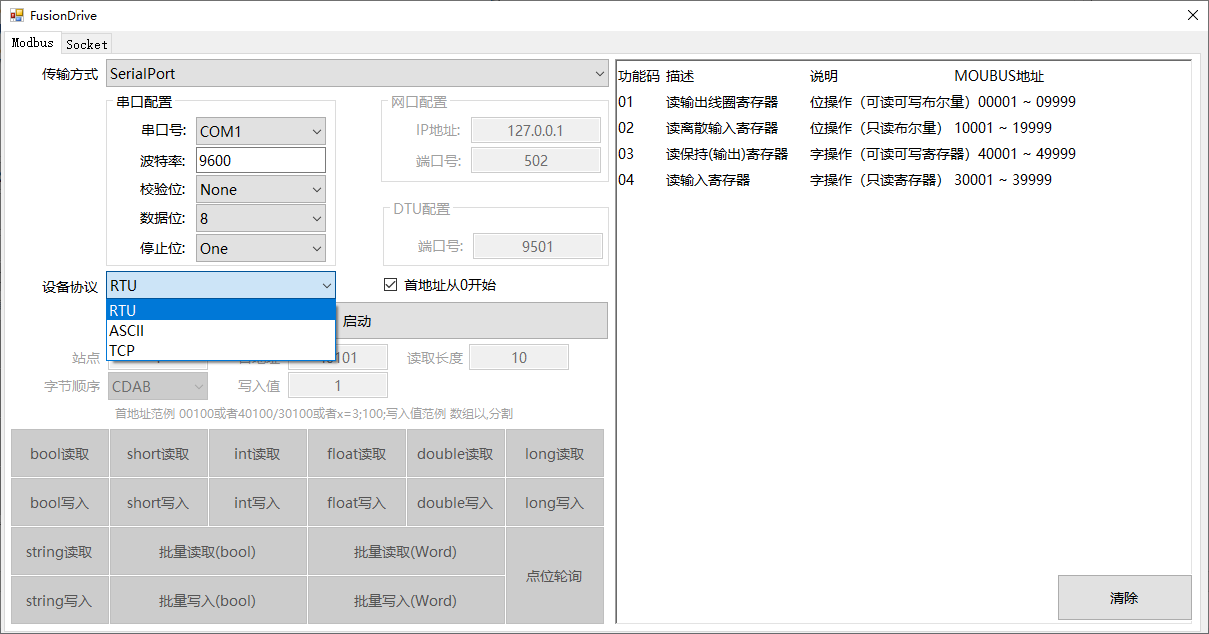Click the 批量写入(bool) button

208,600
